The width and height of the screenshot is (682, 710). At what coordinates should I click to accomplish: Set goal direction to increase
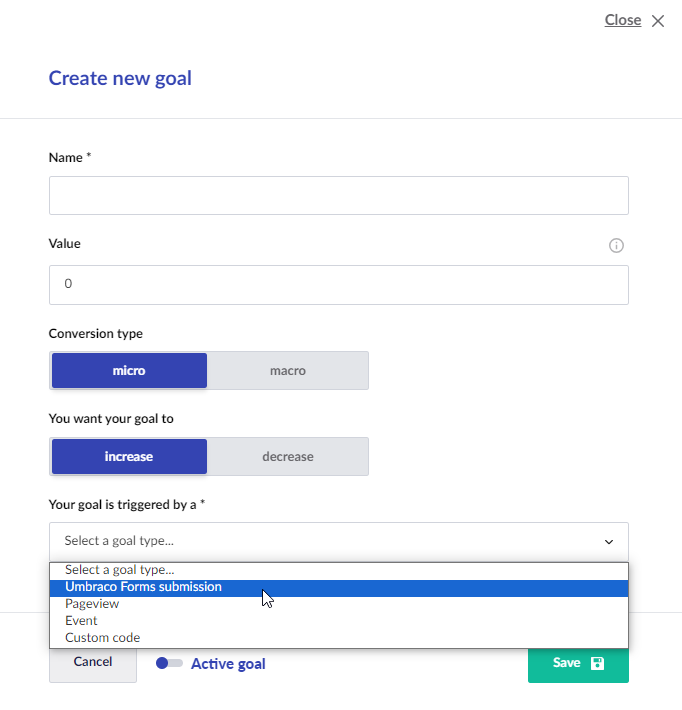click(129, 457)
